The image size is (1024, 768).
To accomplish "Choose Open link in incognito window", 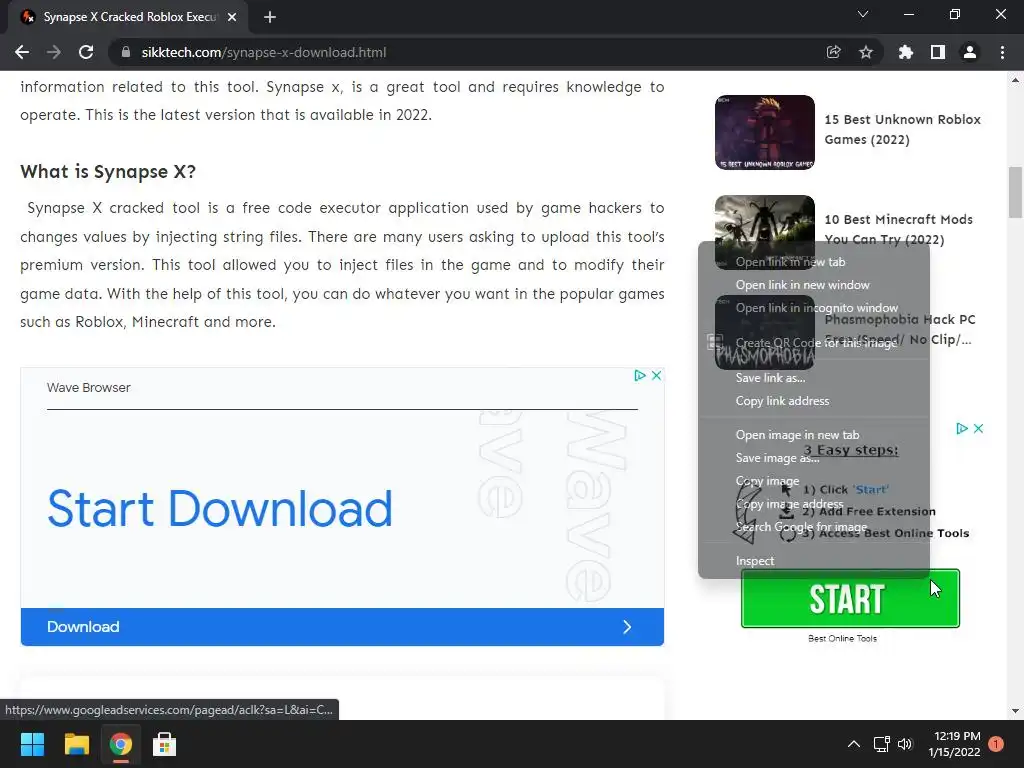I will point(814,308).
